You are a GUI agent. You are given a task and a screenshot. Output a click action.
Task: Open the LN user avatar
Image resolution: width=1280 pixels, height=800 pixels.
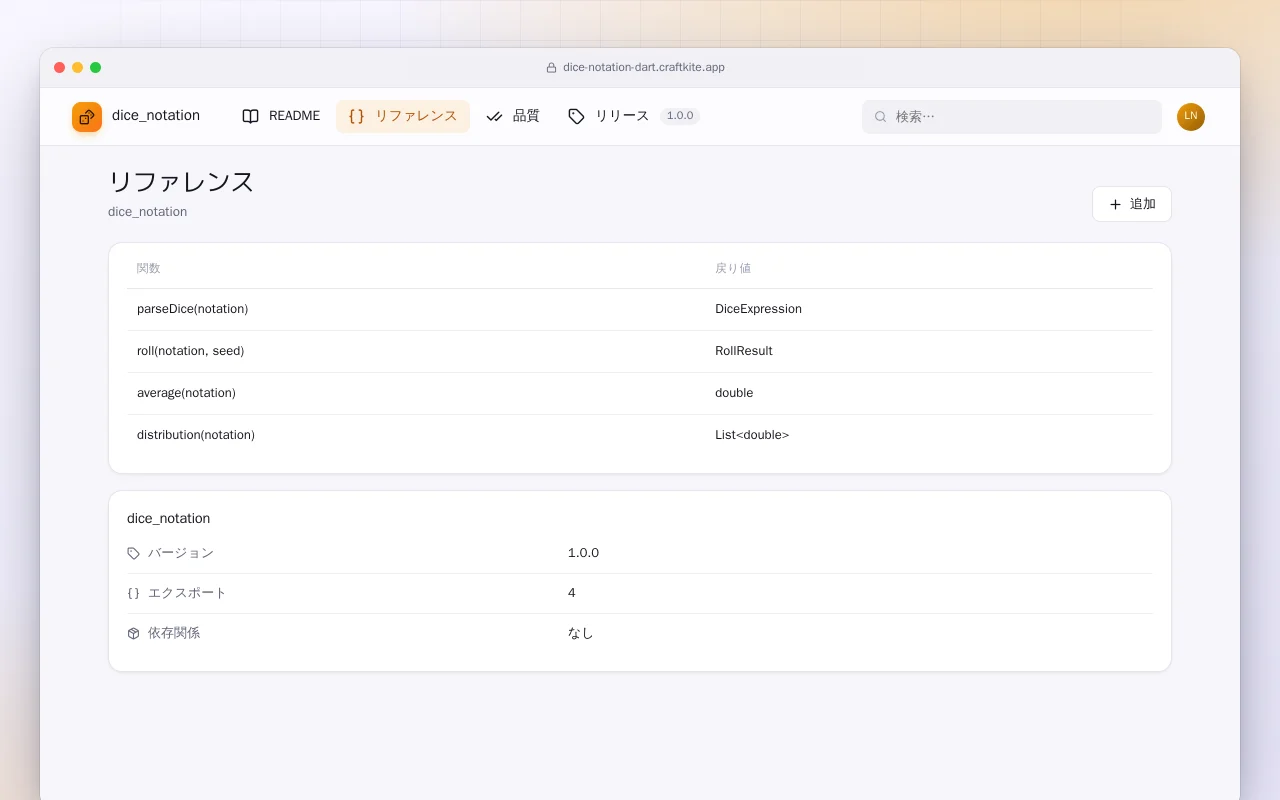pos(1191,117)
